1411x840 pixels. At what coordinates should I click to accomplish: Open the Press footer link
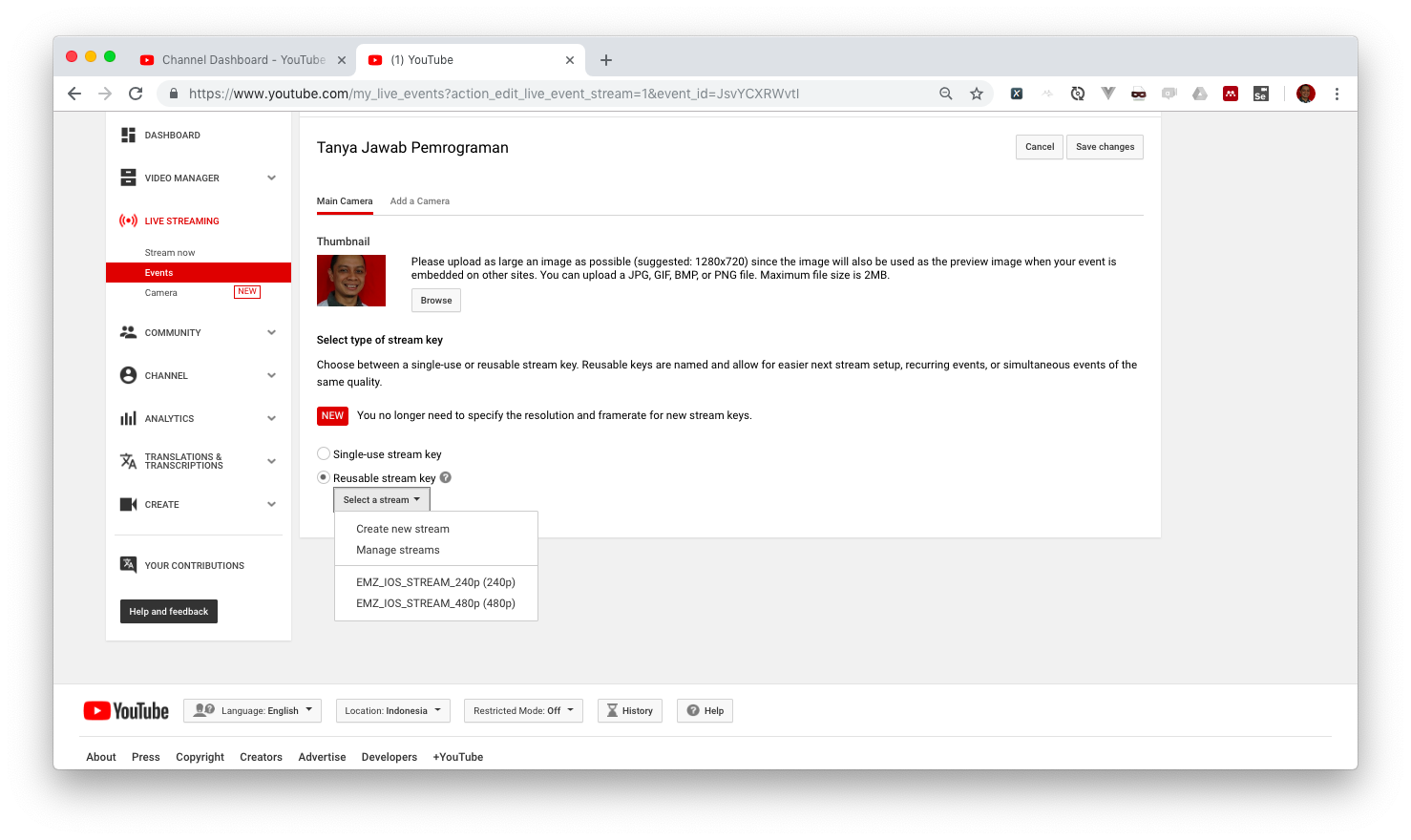[146, 757]
